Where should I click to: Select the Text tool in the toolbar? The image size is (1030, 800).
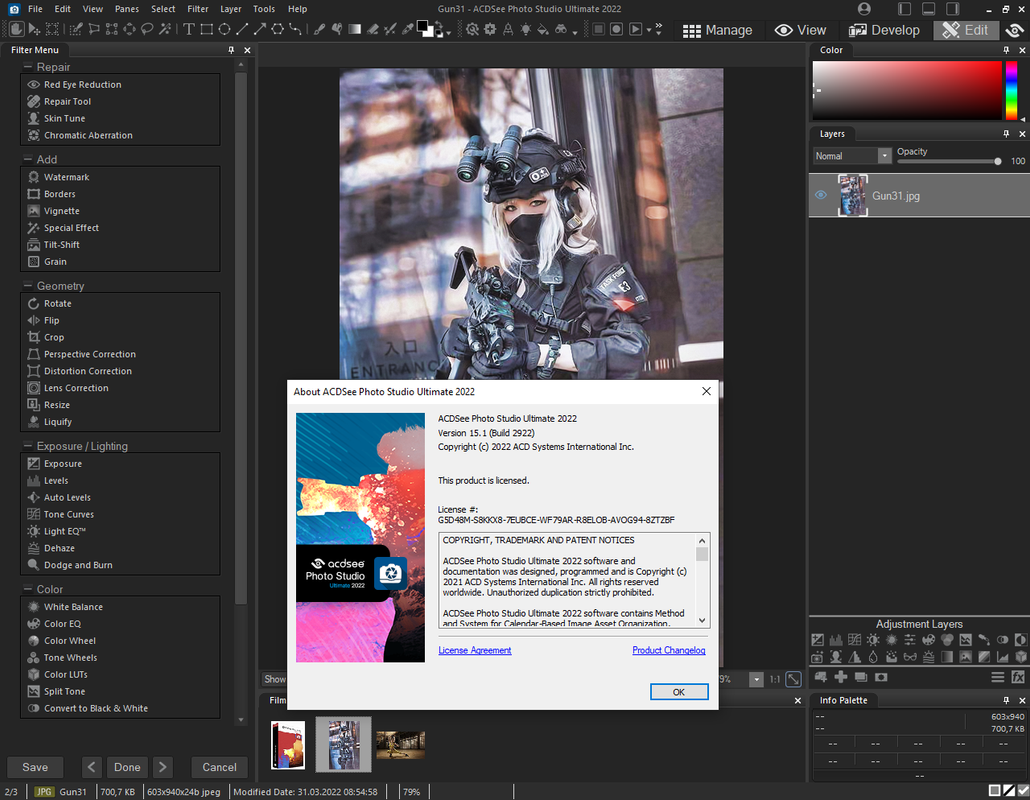[x=188, y=29]
